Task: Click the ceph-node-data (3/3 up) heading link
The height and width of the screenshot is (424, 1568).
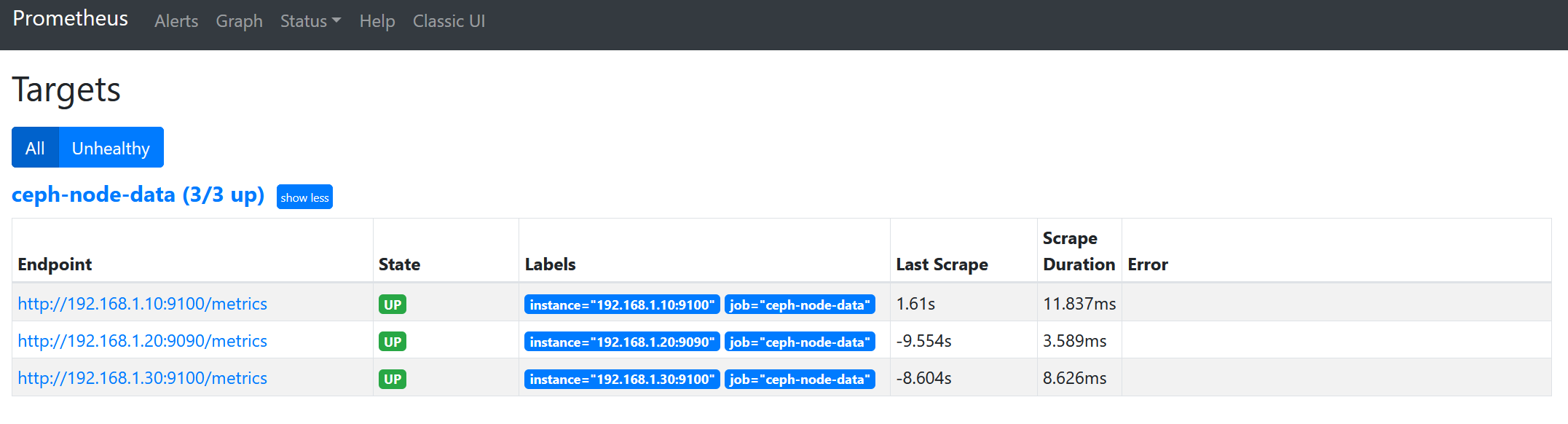Action: (138, 195)
